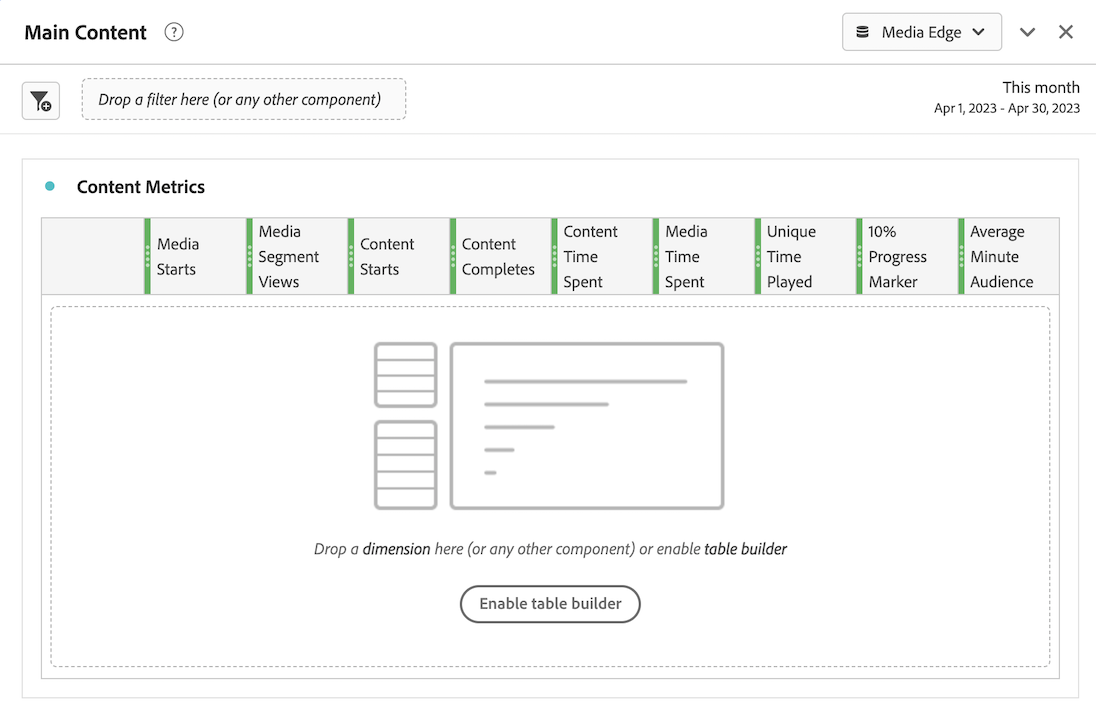The image size is (1096, 714).
Task: Close the Main Content panel
Action: (1066, 32)
